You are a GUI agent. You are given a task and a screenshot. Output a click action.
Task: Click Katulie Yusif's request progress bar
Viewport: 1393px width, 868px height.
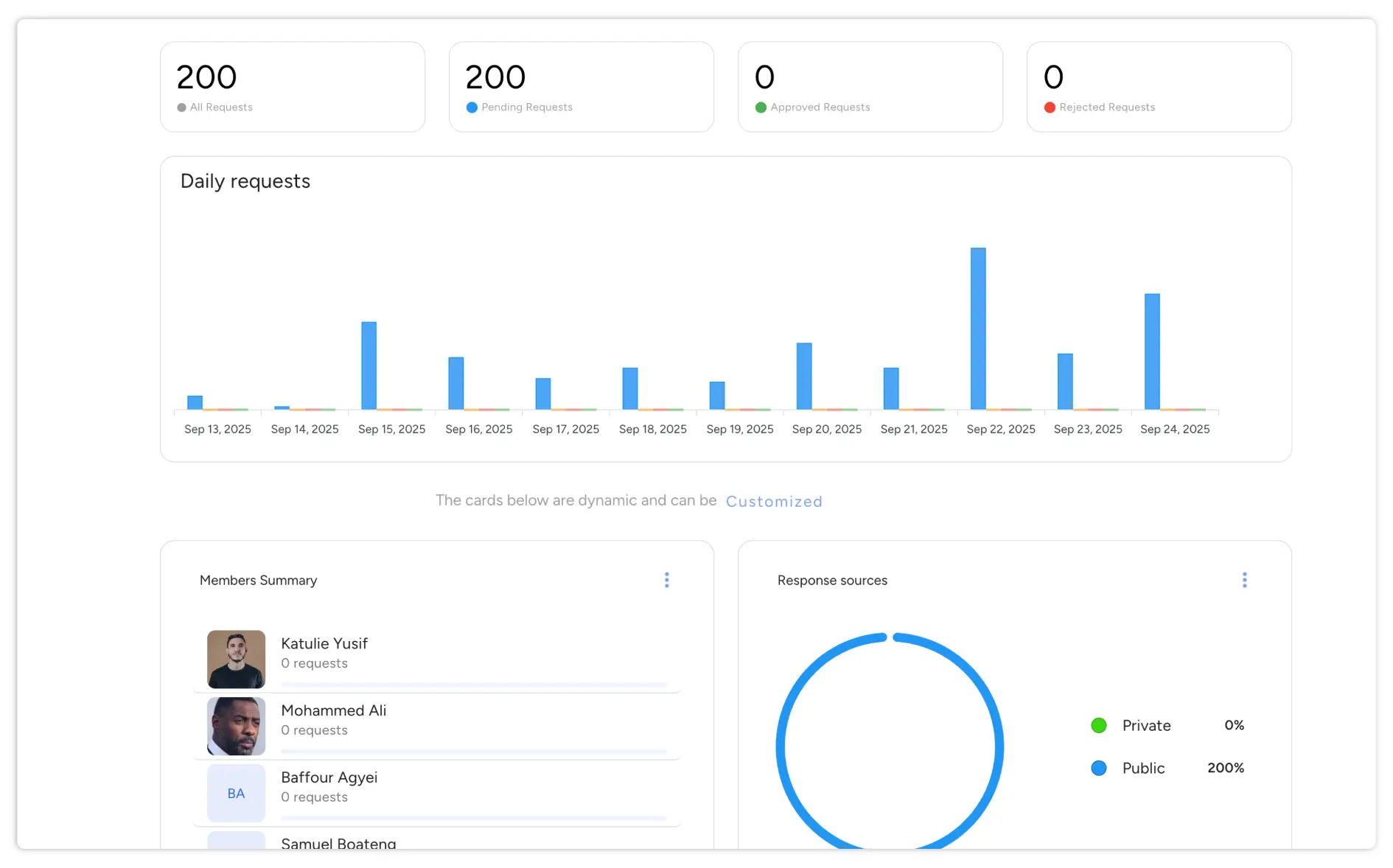pyautogui.click(x=473, y=685)
